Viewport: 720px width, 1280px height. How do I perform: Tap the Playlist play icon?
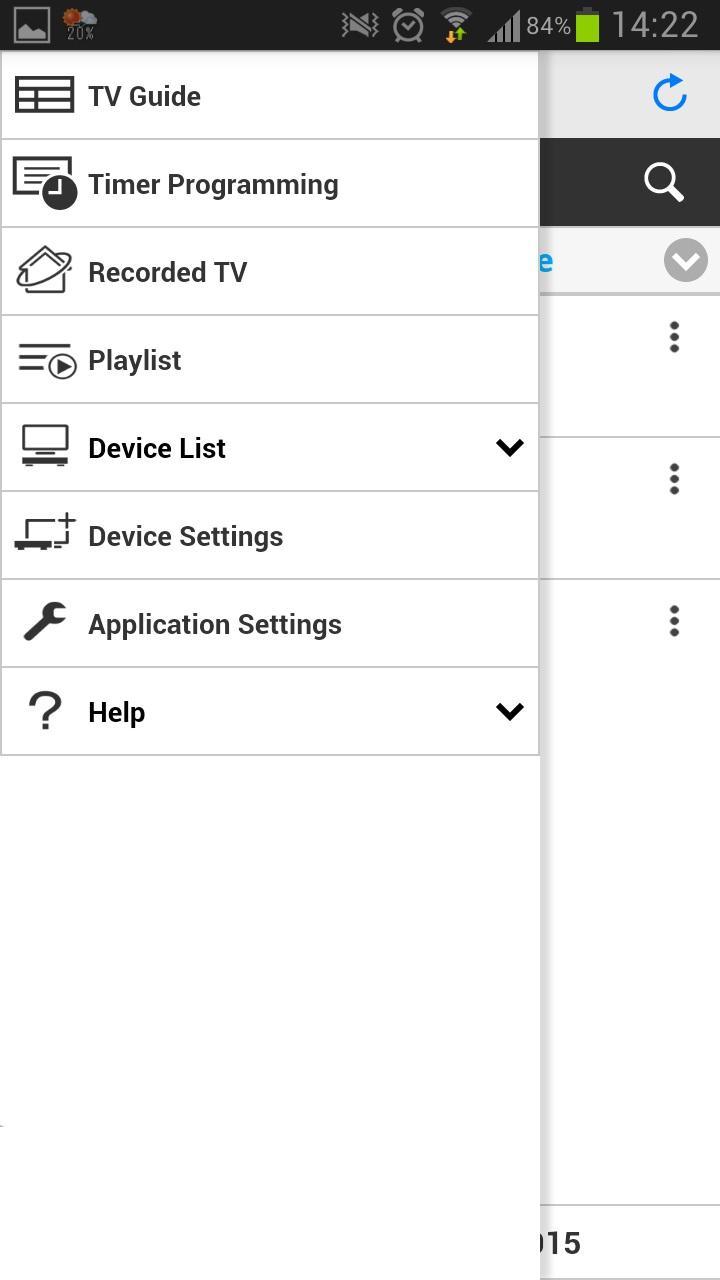[x=47, y=360]
